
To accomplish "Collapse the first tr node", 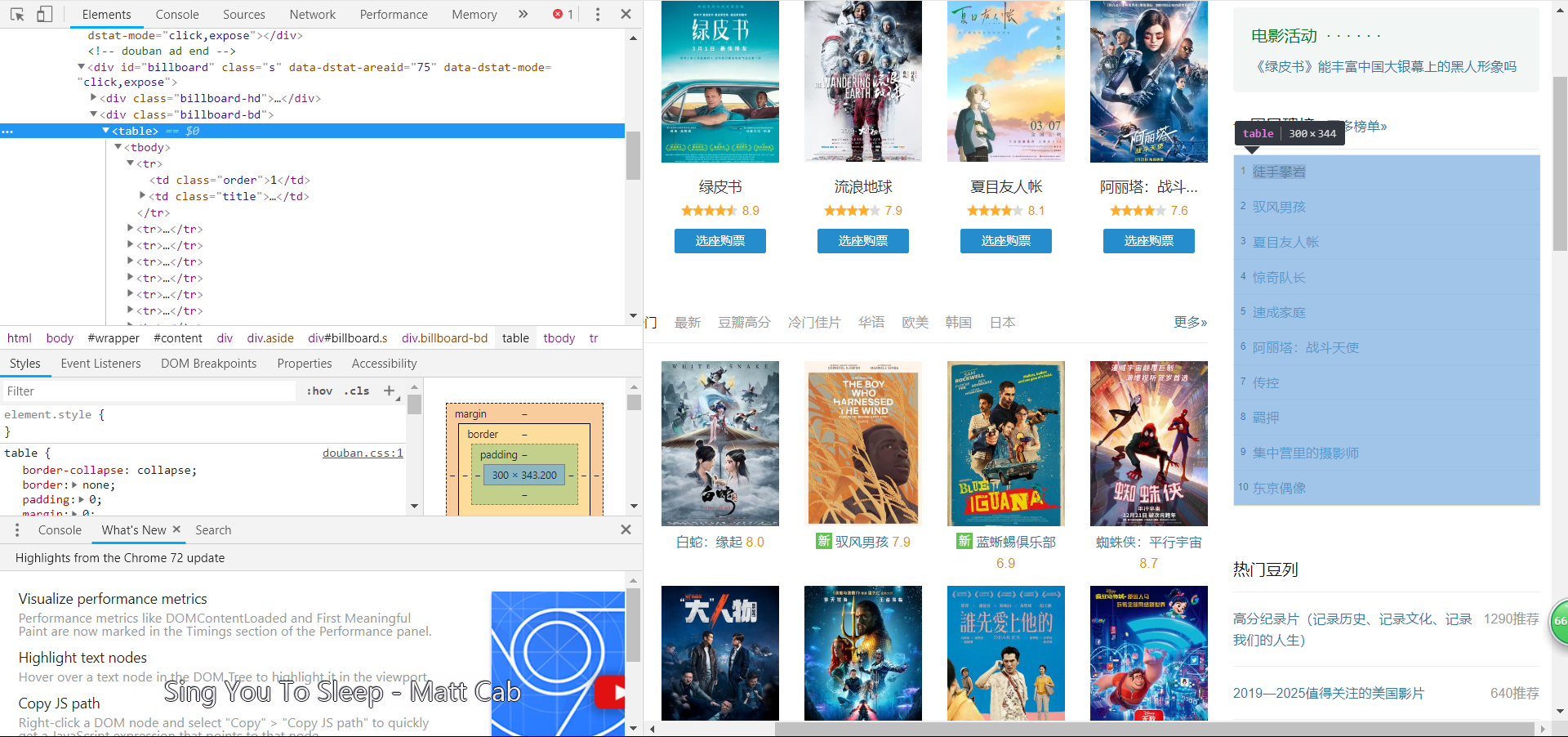I will (x=131, y=163).
